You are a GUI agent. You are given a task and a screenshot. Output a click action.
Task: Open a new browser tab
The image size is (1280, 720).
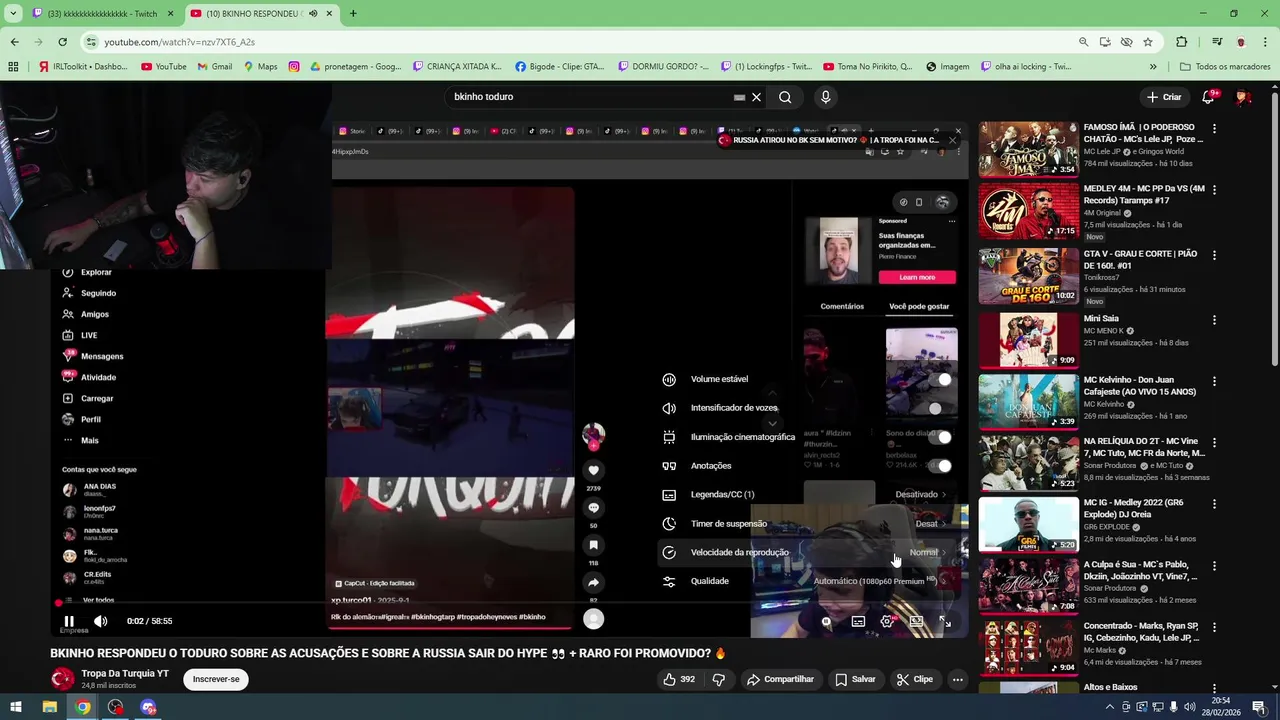point(353,13)
